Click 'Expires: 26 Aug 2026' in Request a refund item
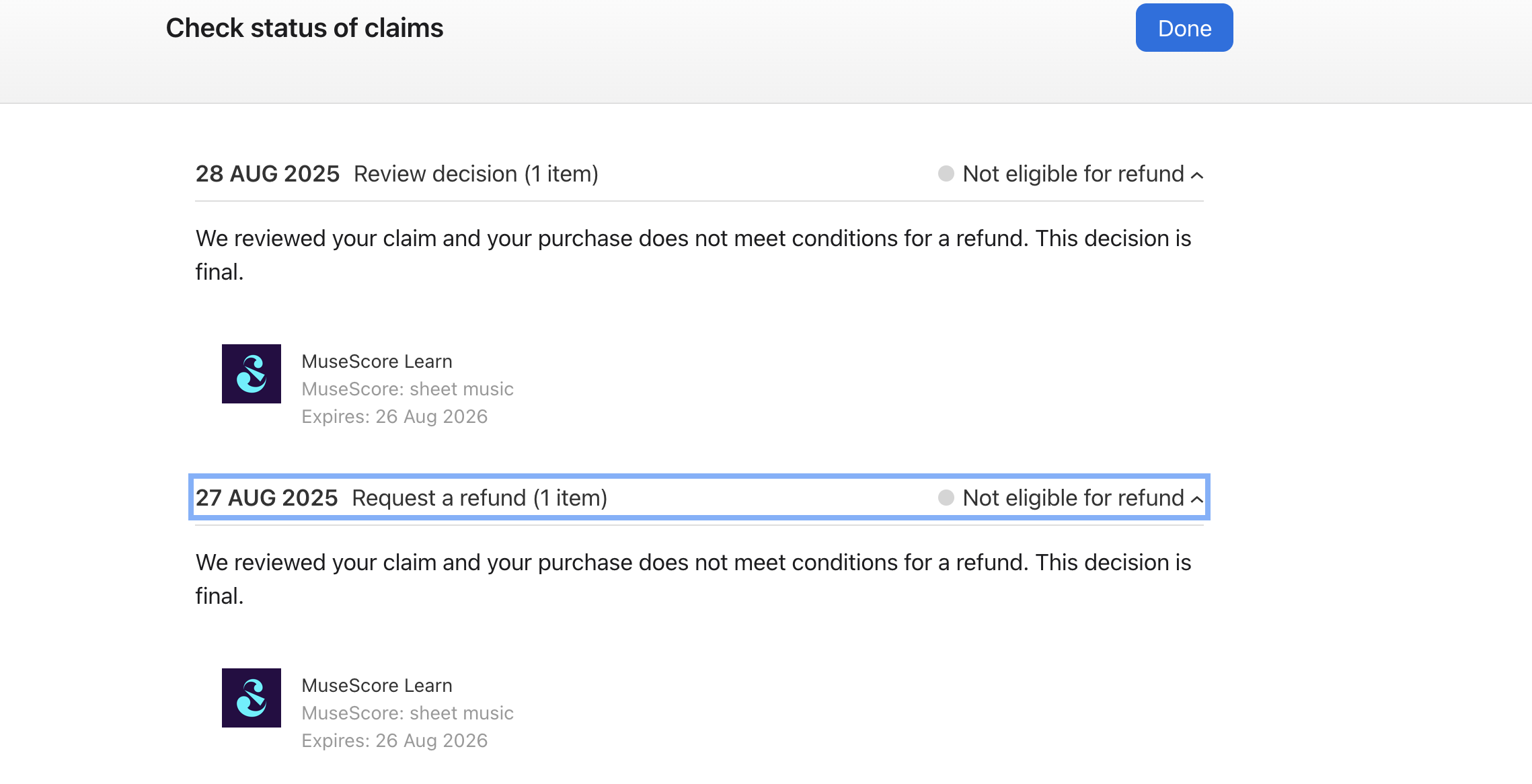1532x784 pixels. point(395,741)
